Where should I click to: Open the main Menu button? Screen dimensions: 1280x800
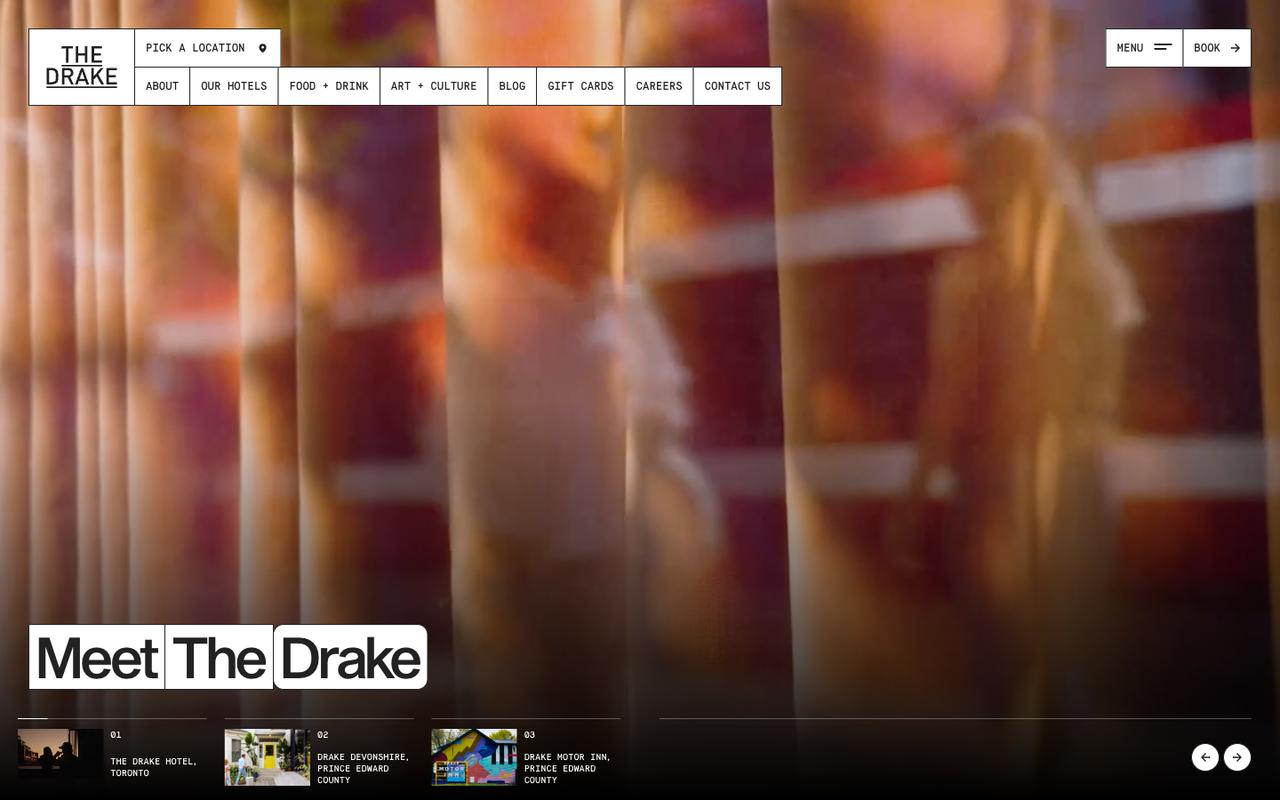pyautogui.click(x=1144, y=48)
